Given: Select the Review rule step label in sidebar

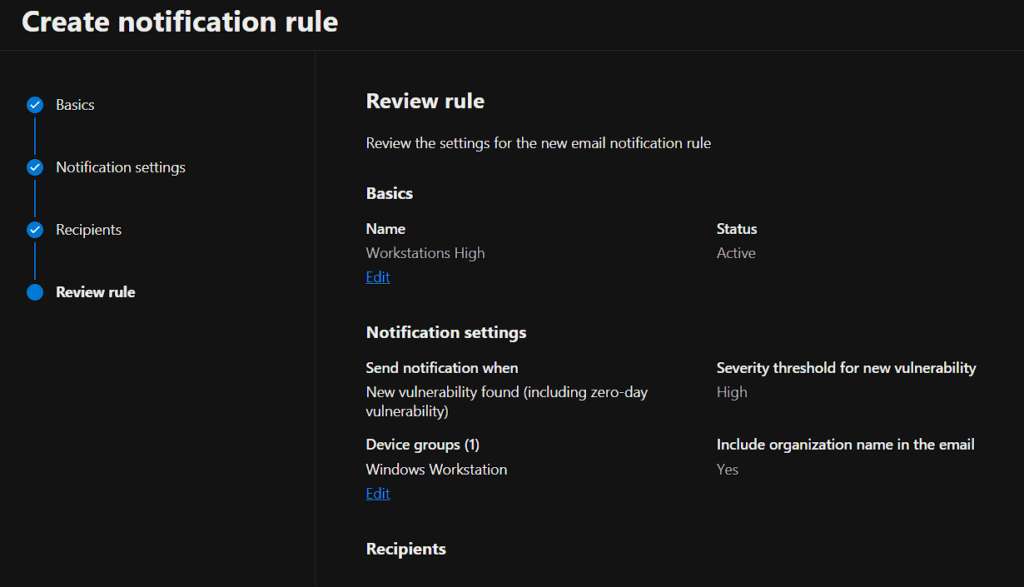Looking at the screenshot, I should click(x=95, y=292).
